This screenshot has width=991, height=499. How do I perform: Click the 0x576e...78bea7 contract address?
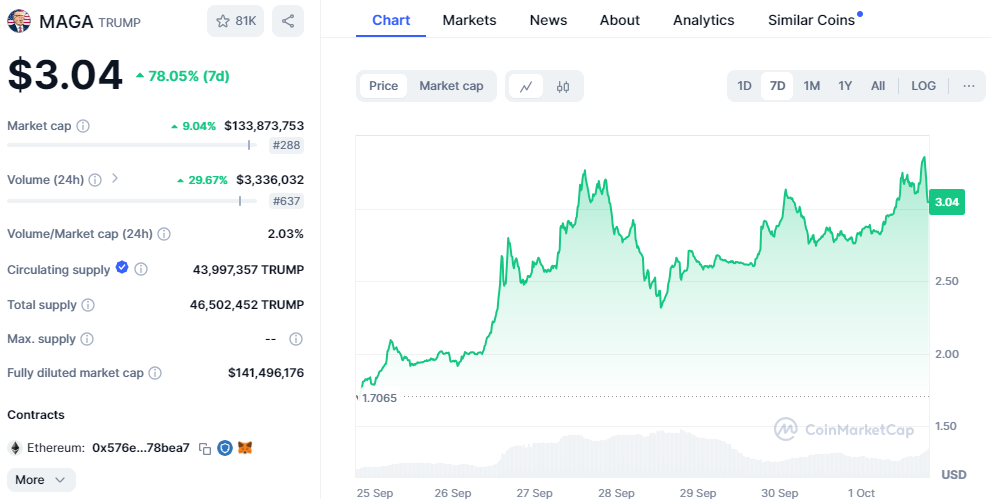coord(141,448)
